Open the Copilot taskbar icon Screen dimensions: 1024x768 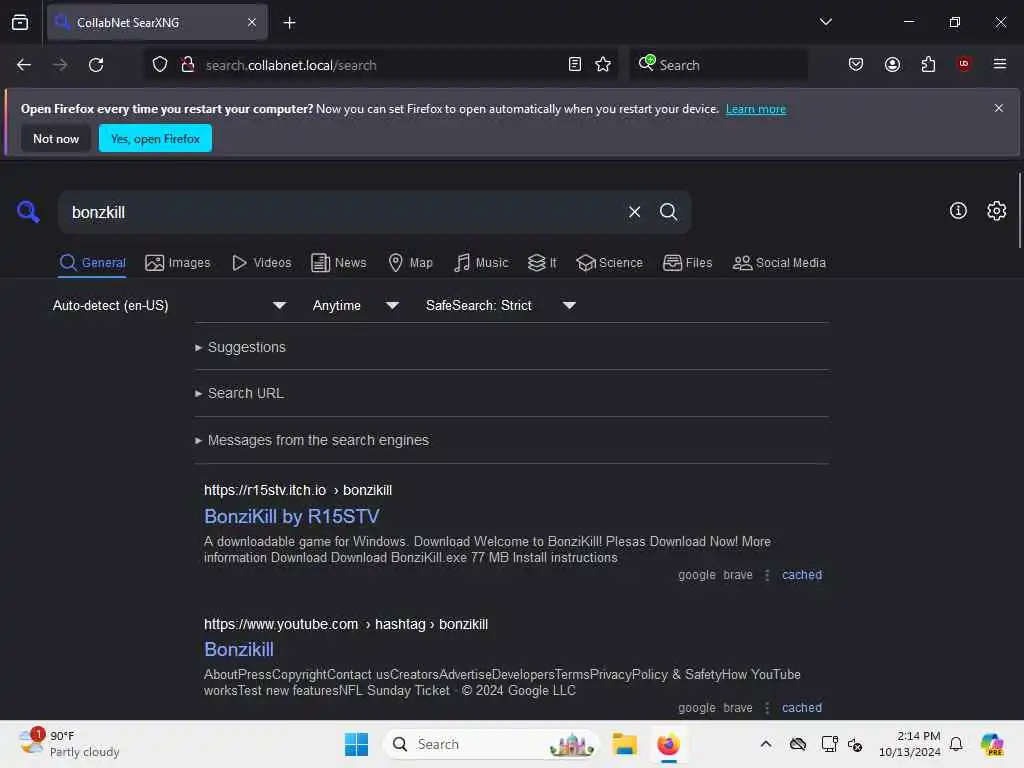[992, 744]
